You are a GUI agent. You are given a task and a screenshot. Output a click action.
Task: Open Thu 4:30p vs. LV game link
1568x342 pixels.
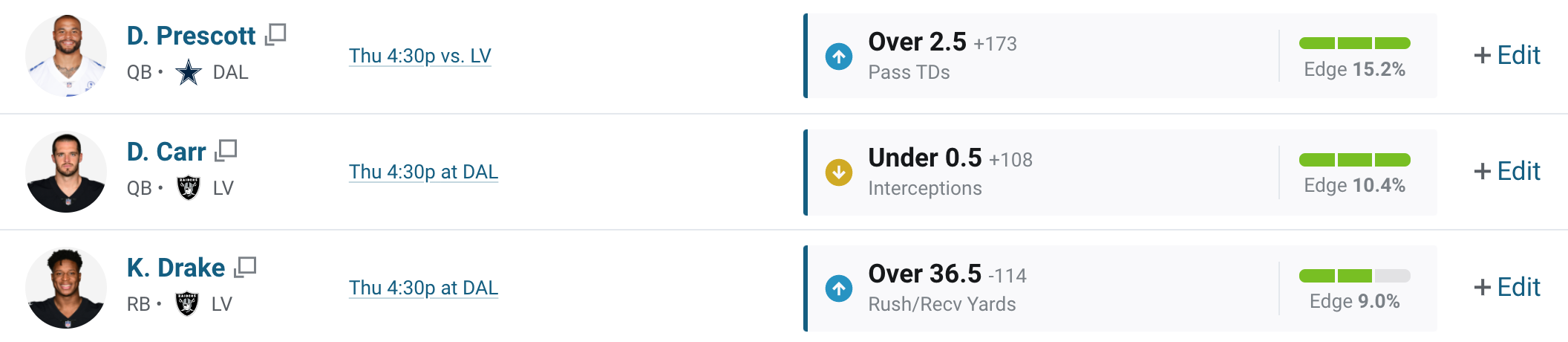tap(420, 56)
